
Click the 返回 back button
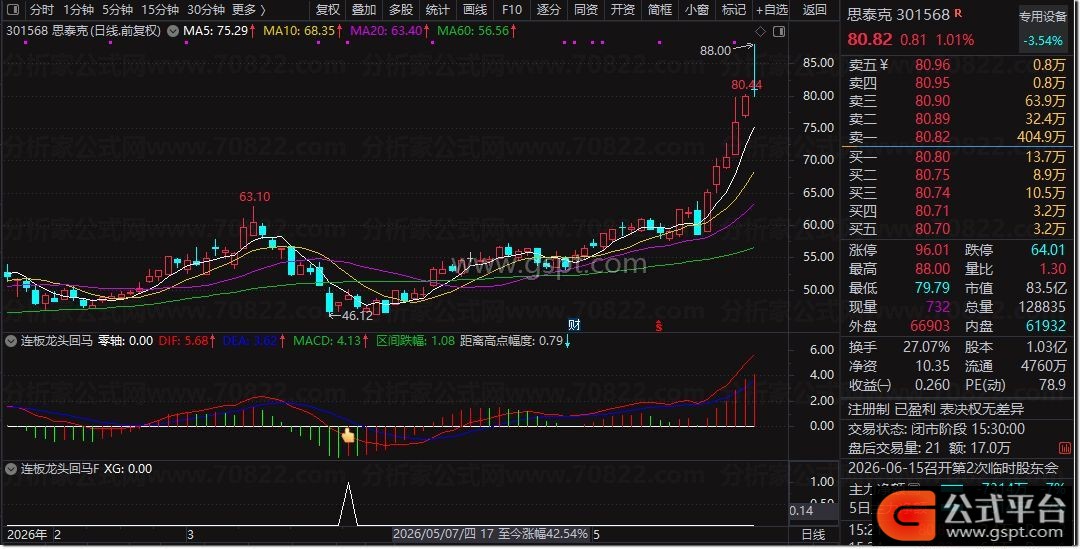pyautogui.click(x=815, y=10)
